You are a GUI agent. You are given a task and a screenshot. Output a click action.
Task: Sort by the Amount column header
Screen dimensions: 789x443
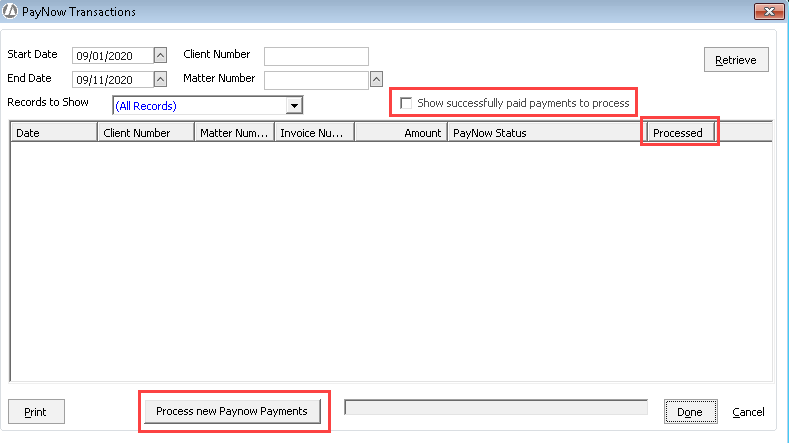pos(401,133)
